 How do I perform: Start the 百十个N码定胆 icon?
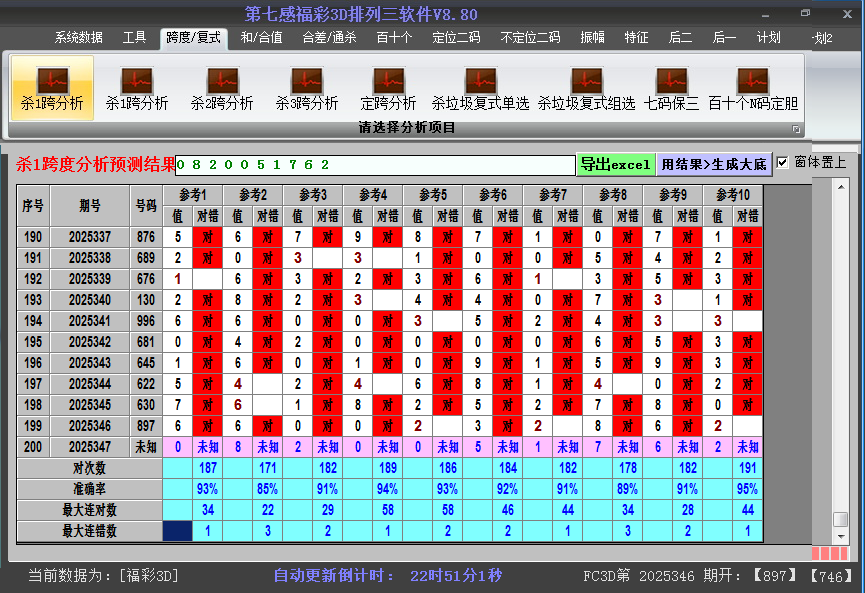pos(753,87)
